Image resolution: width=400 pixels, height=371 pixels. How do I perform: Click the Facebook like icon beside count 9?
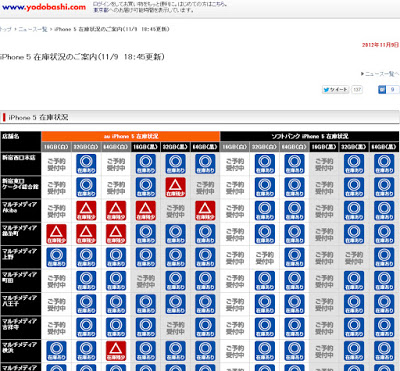click(382, 89)
